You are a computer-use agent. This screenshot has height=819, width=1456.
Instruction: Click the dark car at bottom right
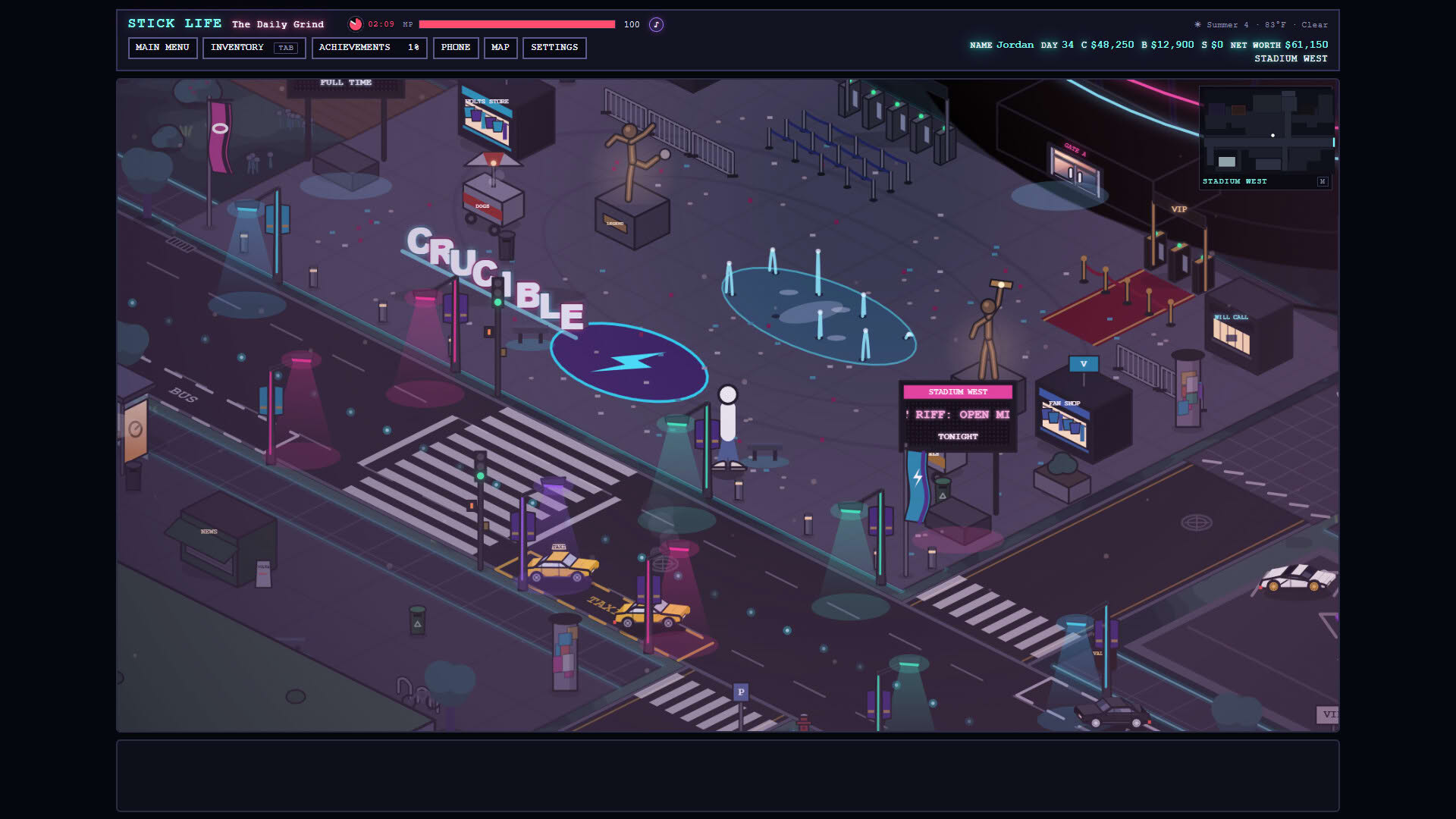(1112, 714)
